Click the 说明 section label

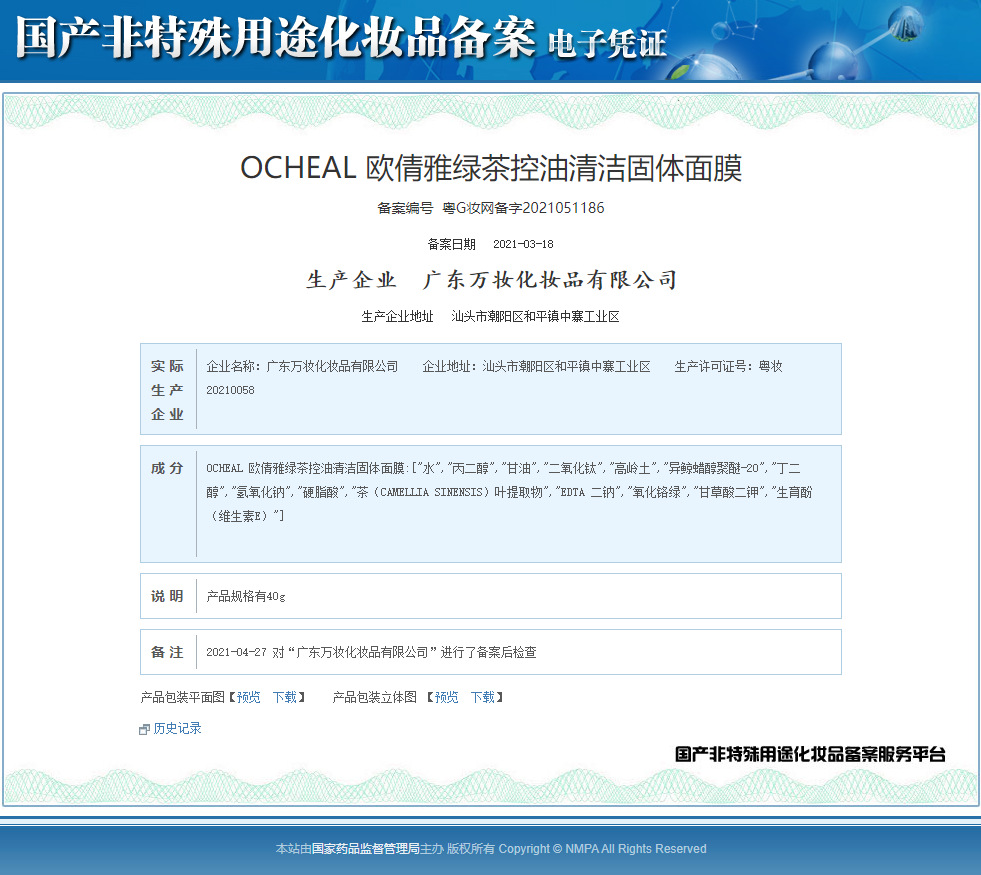[x=167, y=596]
